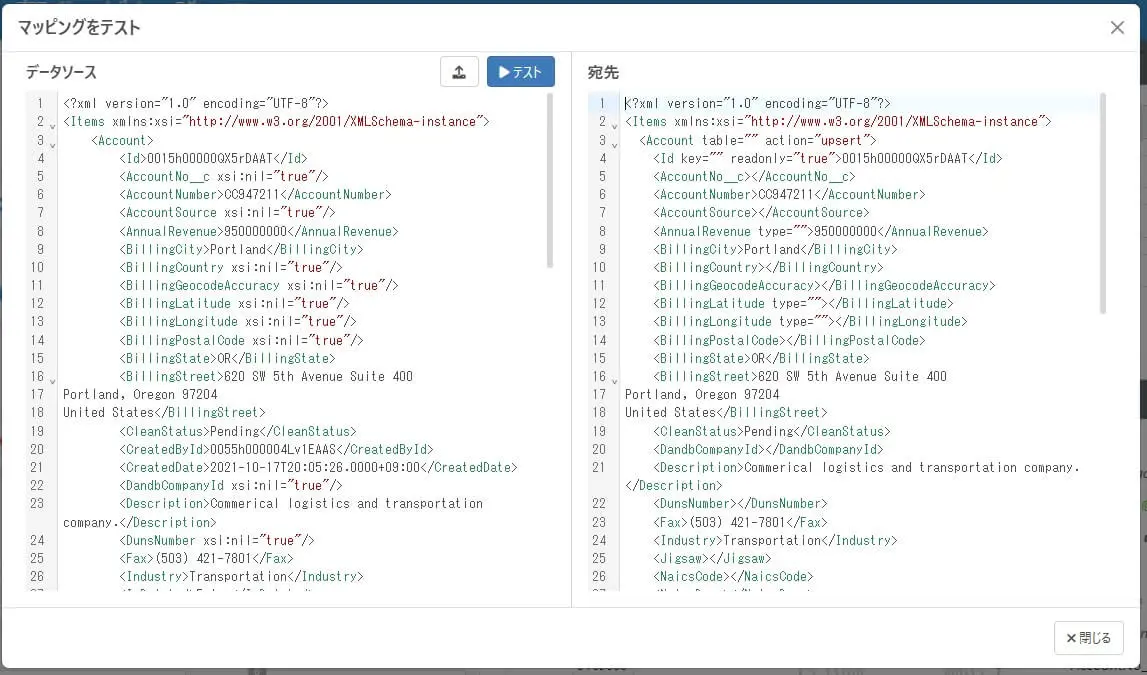Collapse line 3 Account fold arrow in destination
The width and height of the screenshot is (1147, 675).
pos(614,144)
